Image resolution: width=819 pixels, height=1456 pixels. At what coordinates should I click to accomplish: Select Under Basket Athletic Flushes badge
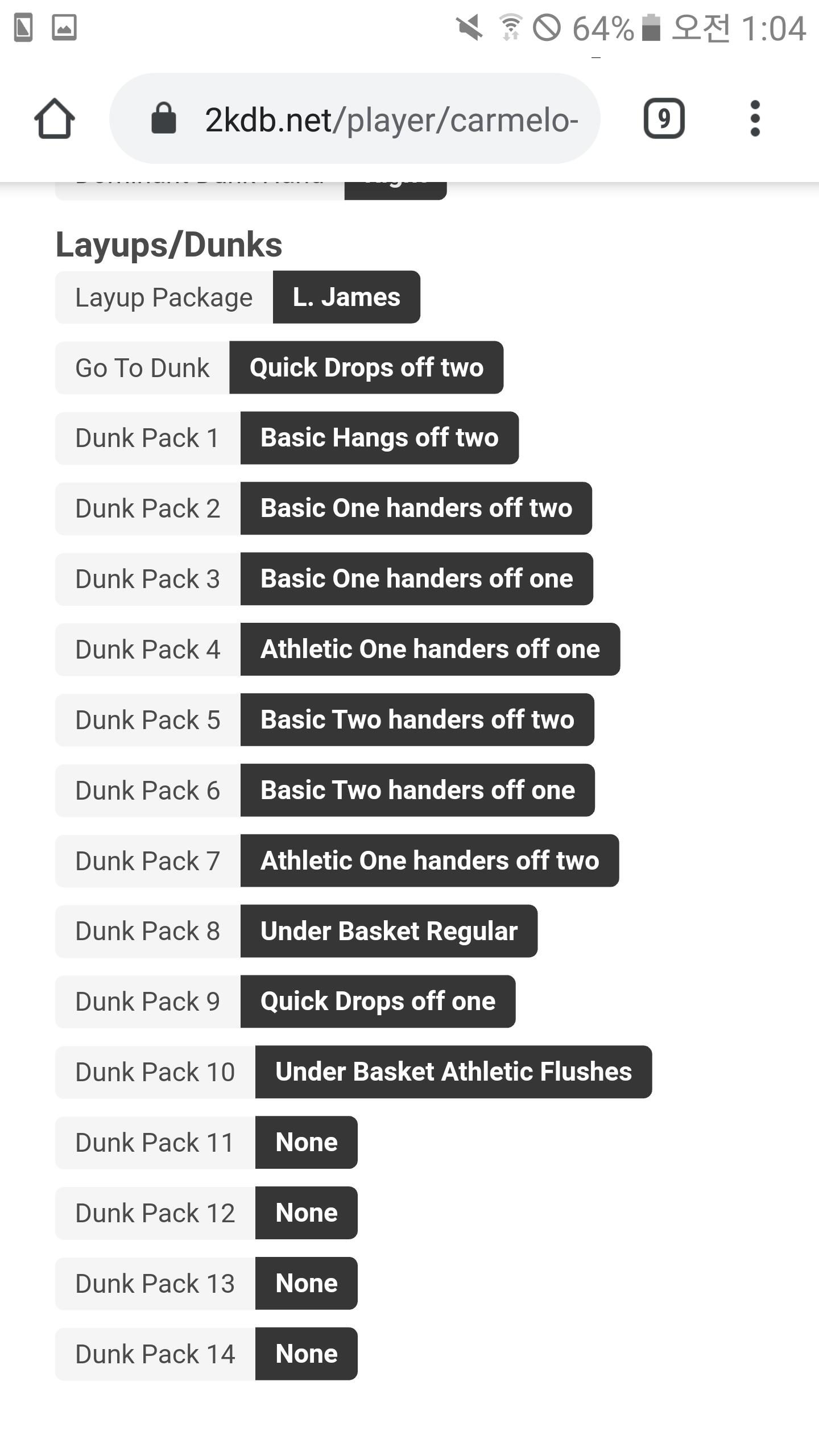point(453,1072)
